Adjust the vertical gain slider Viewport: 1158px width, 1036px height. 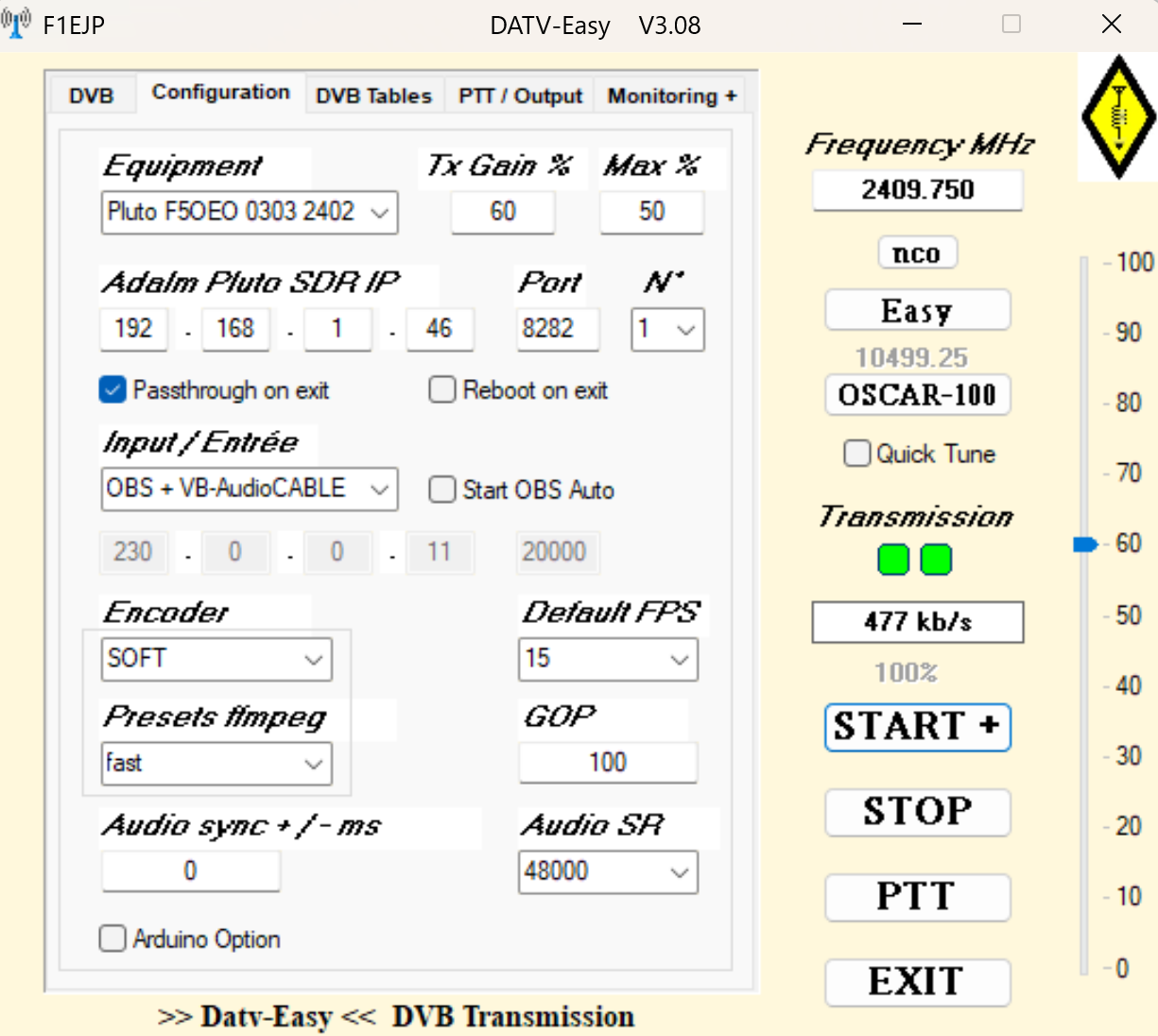(x=1085, y=544)
